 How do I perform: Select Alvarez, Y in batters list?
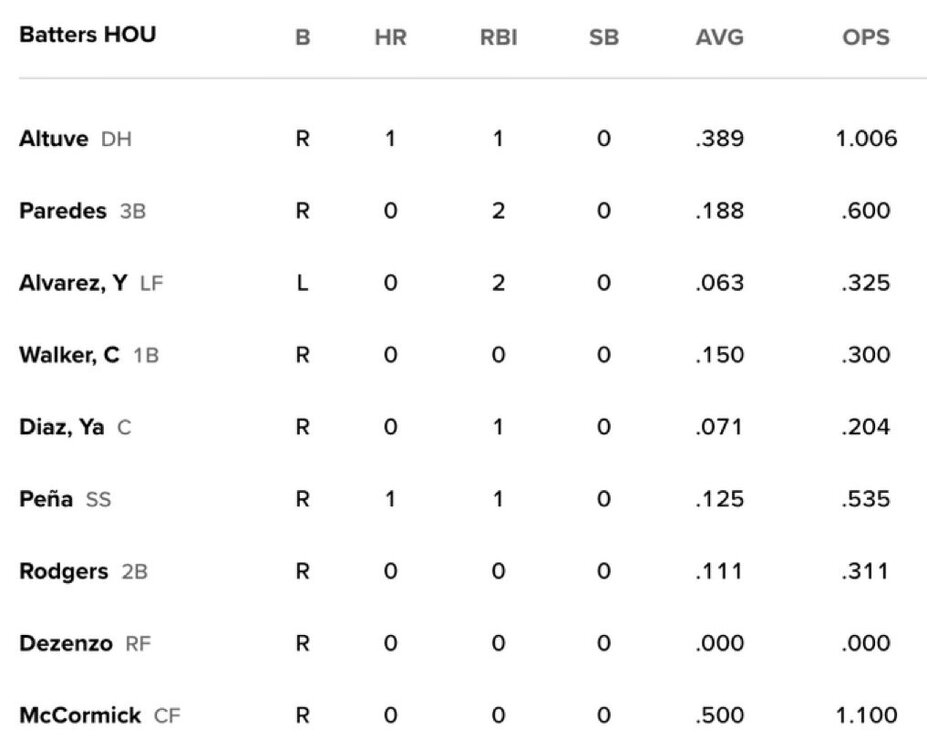point(73,283)
